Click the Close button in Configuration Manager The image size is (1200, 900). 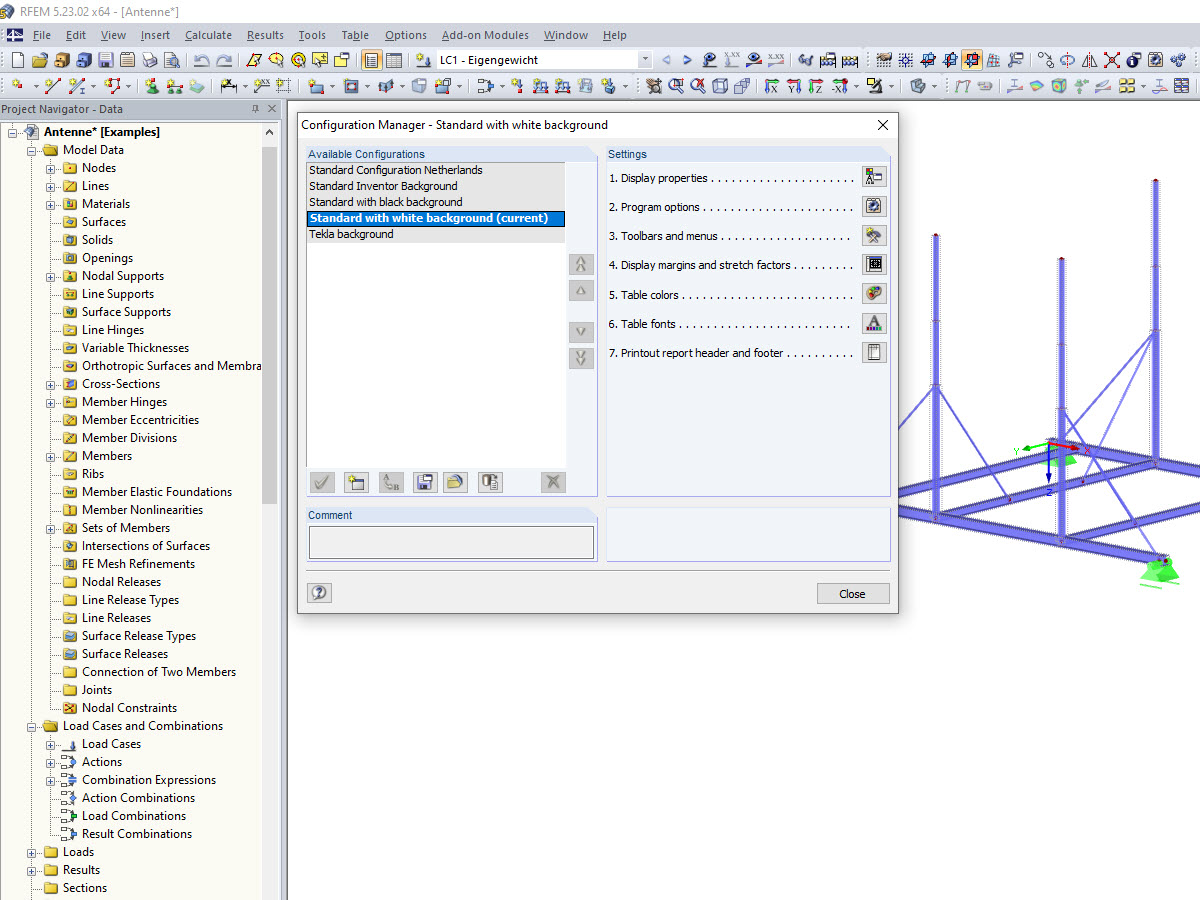point(852,593)
